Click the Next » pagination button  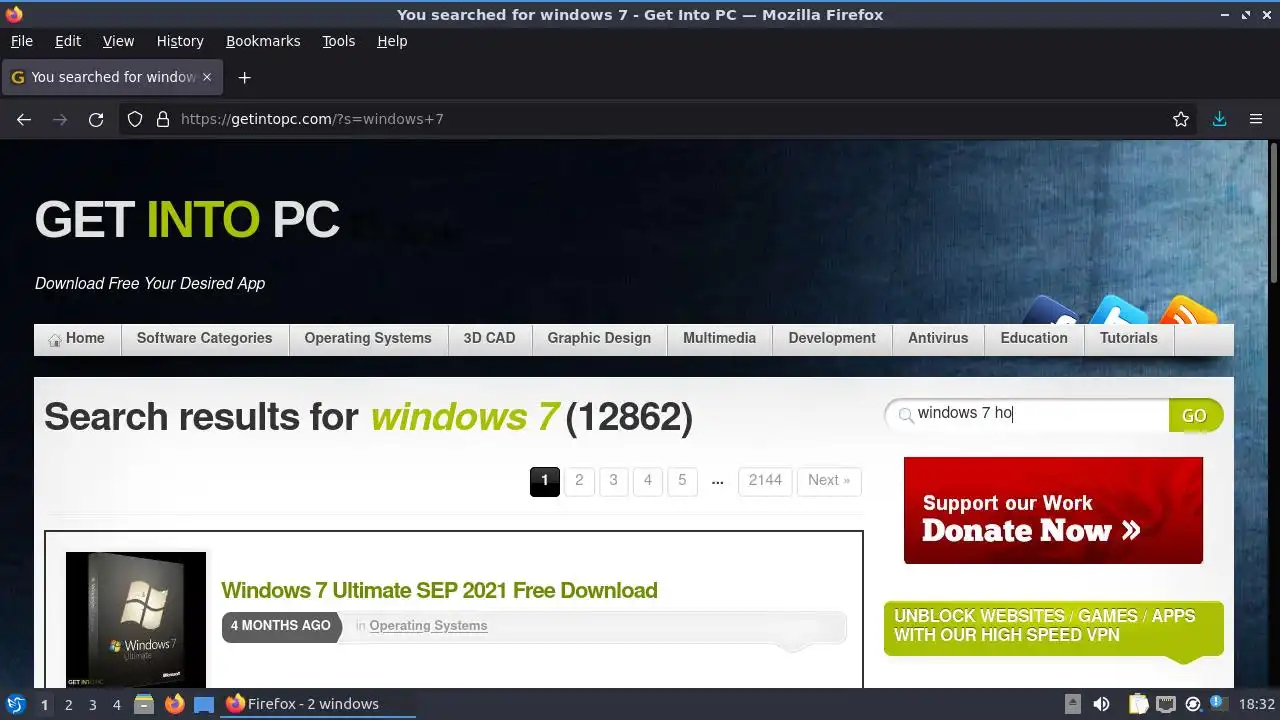click(829, 481)
